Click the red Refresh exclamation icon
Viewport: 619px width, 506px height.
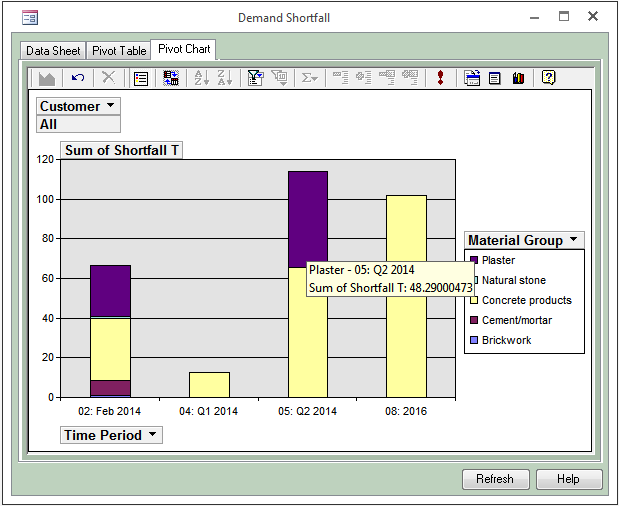[x=441, y=78]
